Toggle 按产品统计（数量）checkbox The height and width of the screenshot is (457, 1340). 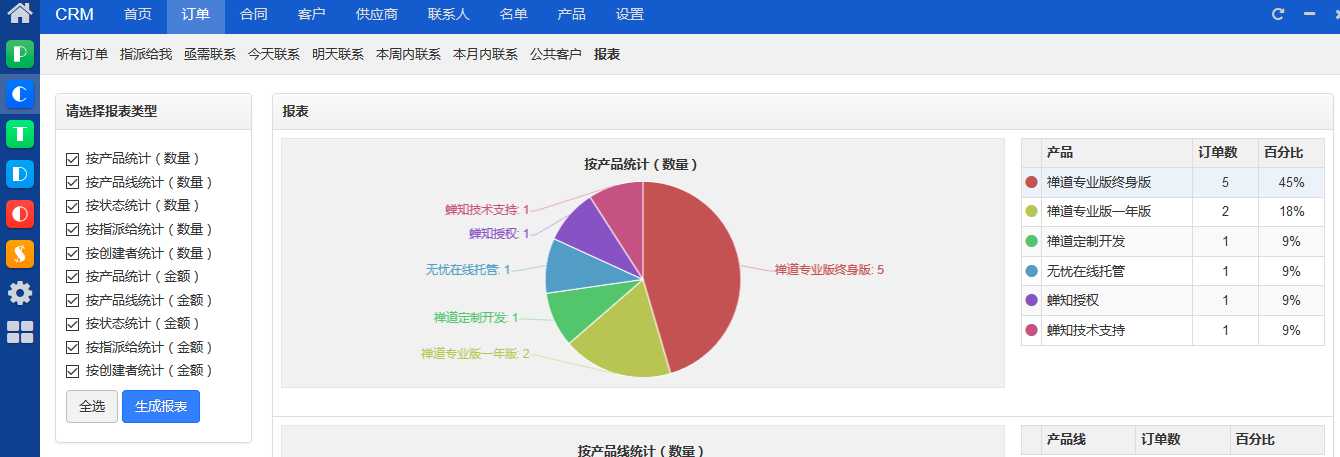pyautogui.click(x=72, y=159)
